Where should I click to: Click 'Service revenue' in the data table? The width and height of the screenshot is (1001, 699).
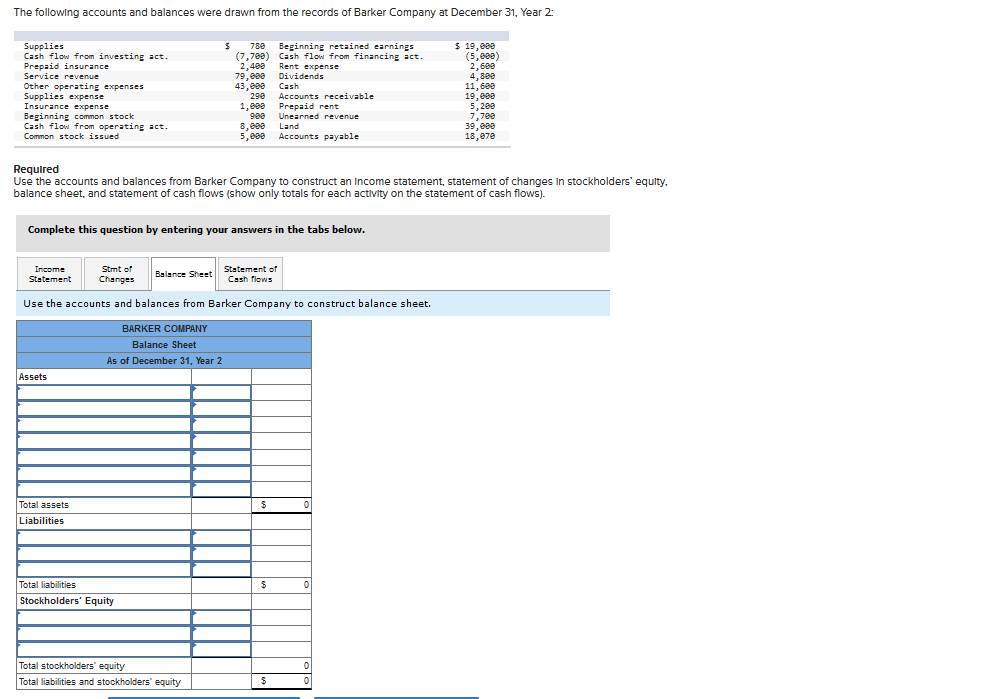click(x=61, y=76)
